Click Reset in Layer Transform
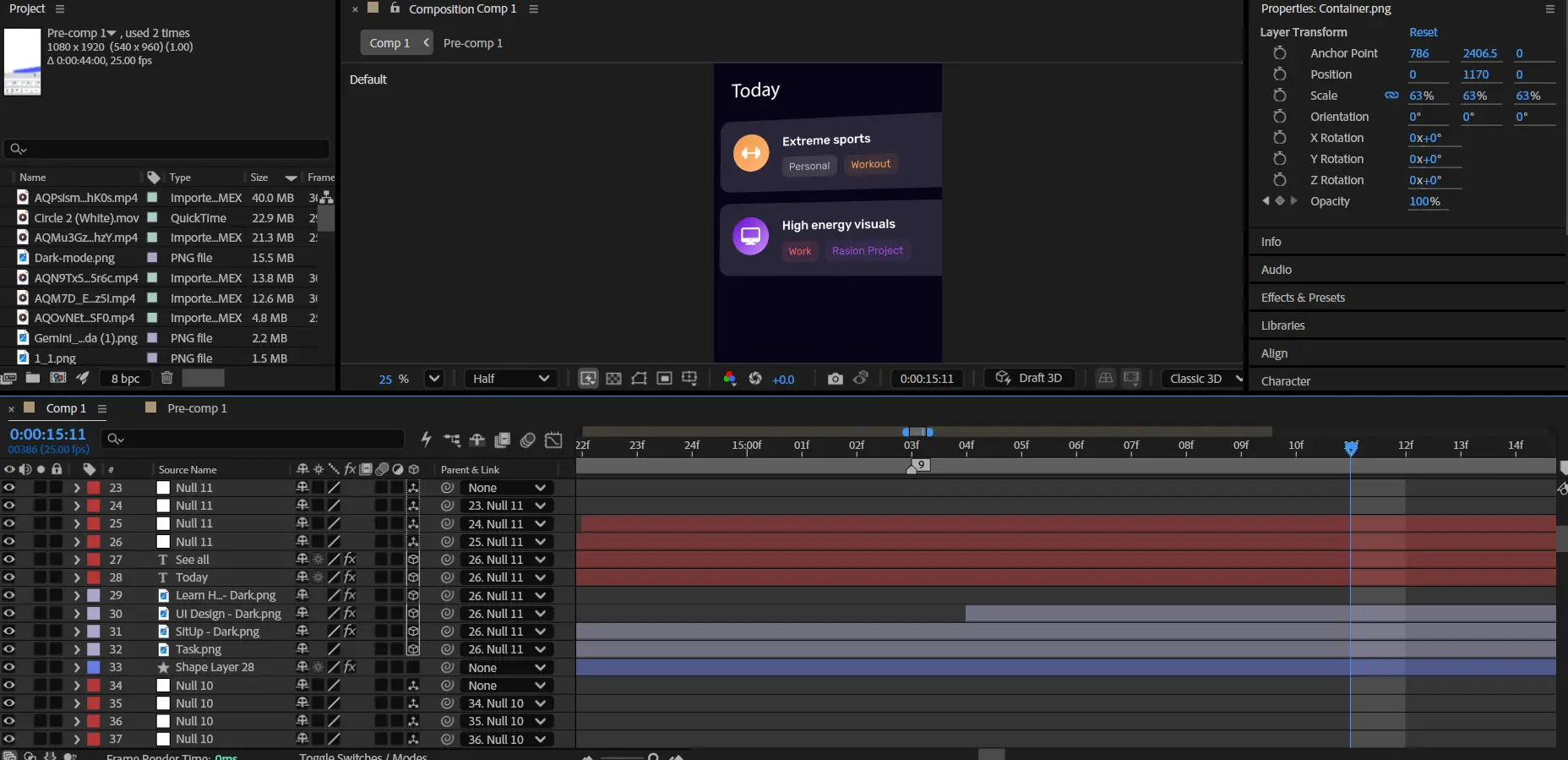This screenshot has height=760, width=1568. (1423, 32)
